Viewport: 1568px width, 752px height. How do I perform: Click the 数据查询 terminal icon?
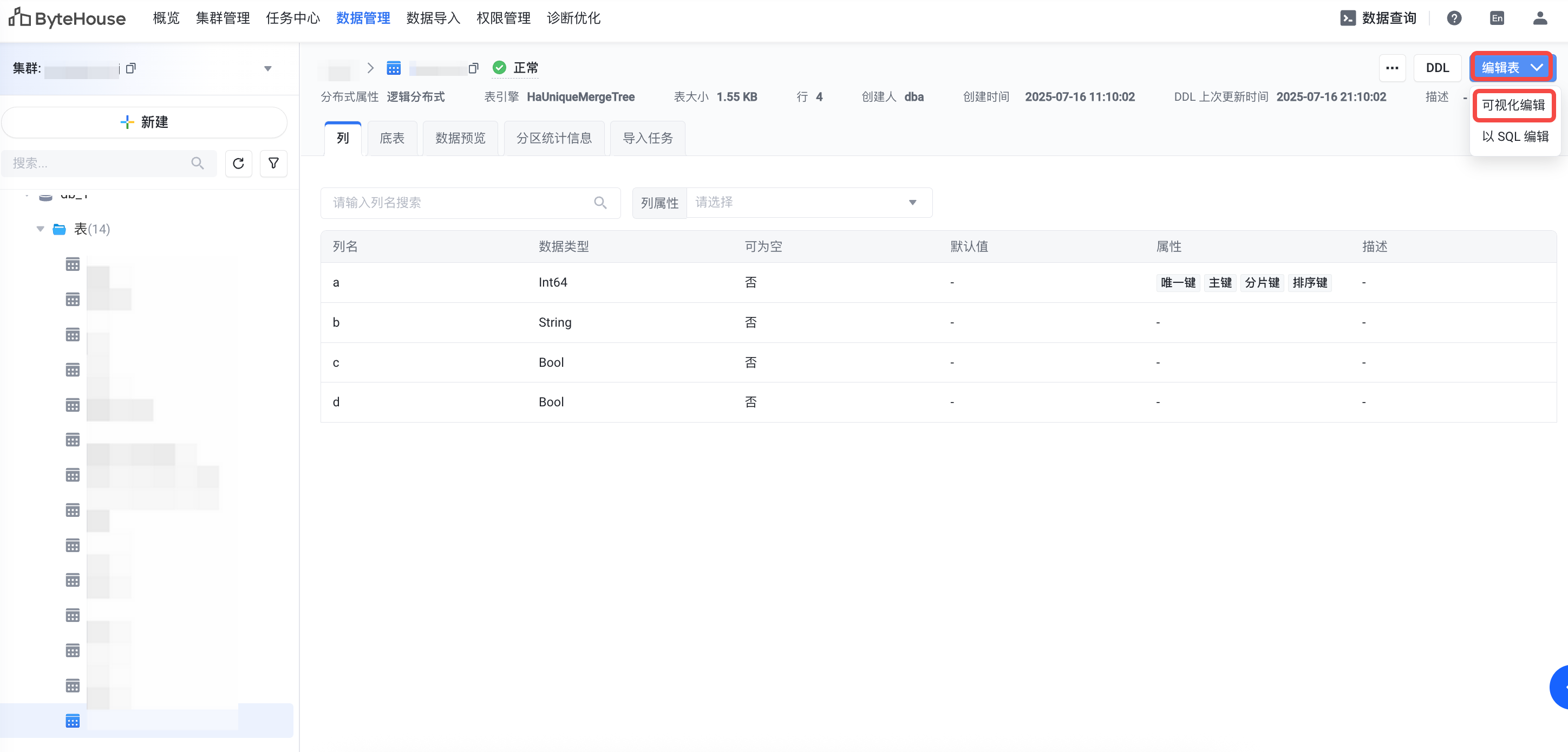pos(1348,18)
